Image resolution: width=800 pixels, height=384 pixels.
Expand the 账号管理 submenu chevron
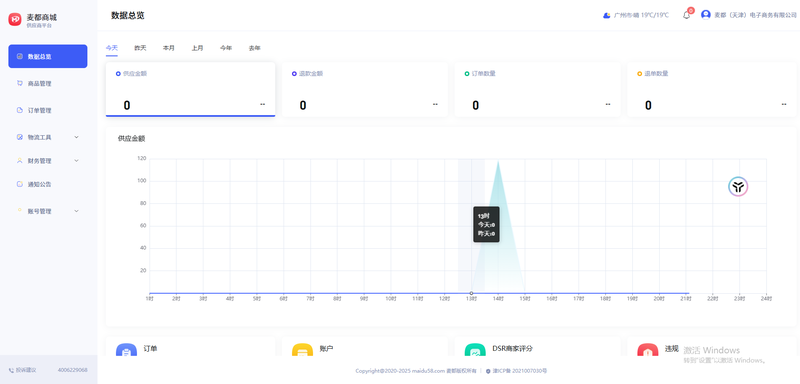coord(77,211)
